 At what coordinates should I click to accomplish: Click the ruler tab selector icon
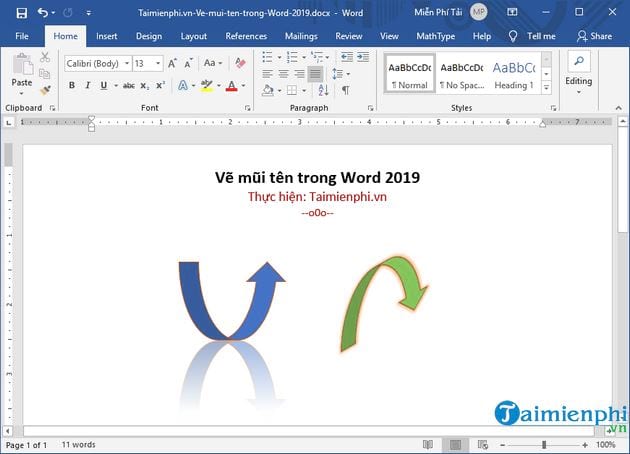(9, 122)
